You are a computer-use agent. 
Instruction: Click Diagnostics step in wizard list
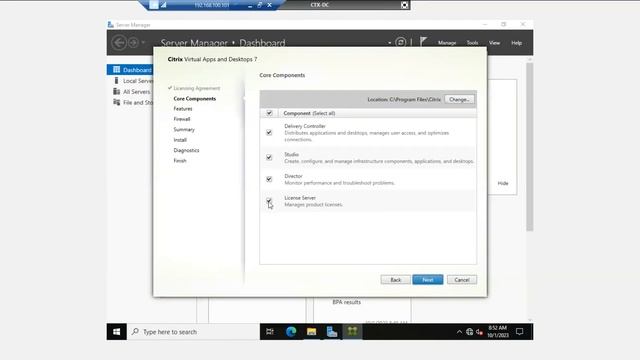click(x=186, y=150)
